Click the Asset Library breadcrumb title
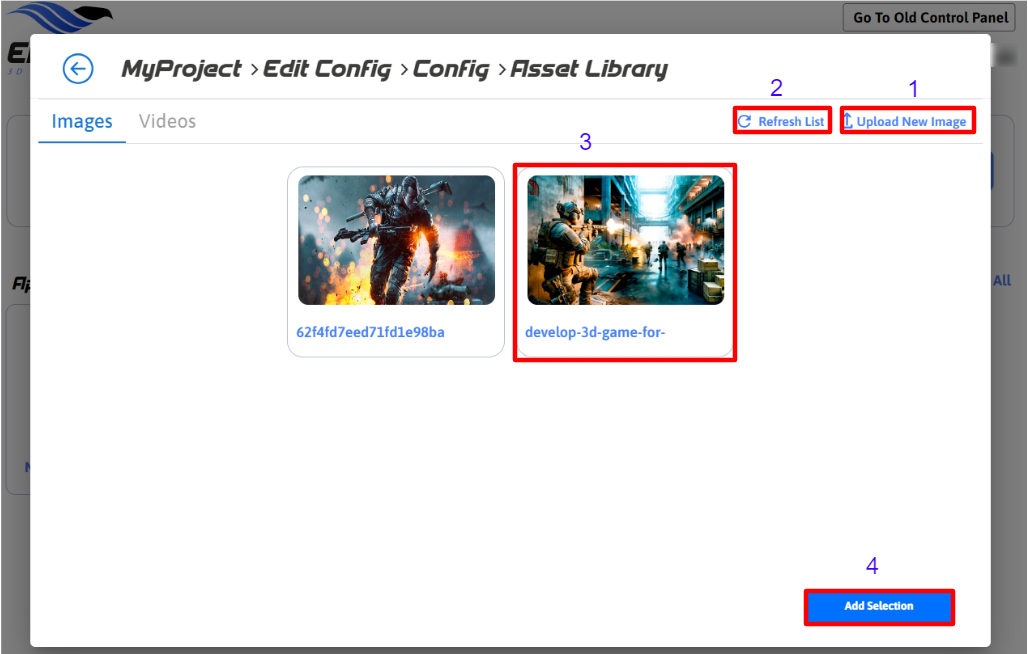 point(589,69)
